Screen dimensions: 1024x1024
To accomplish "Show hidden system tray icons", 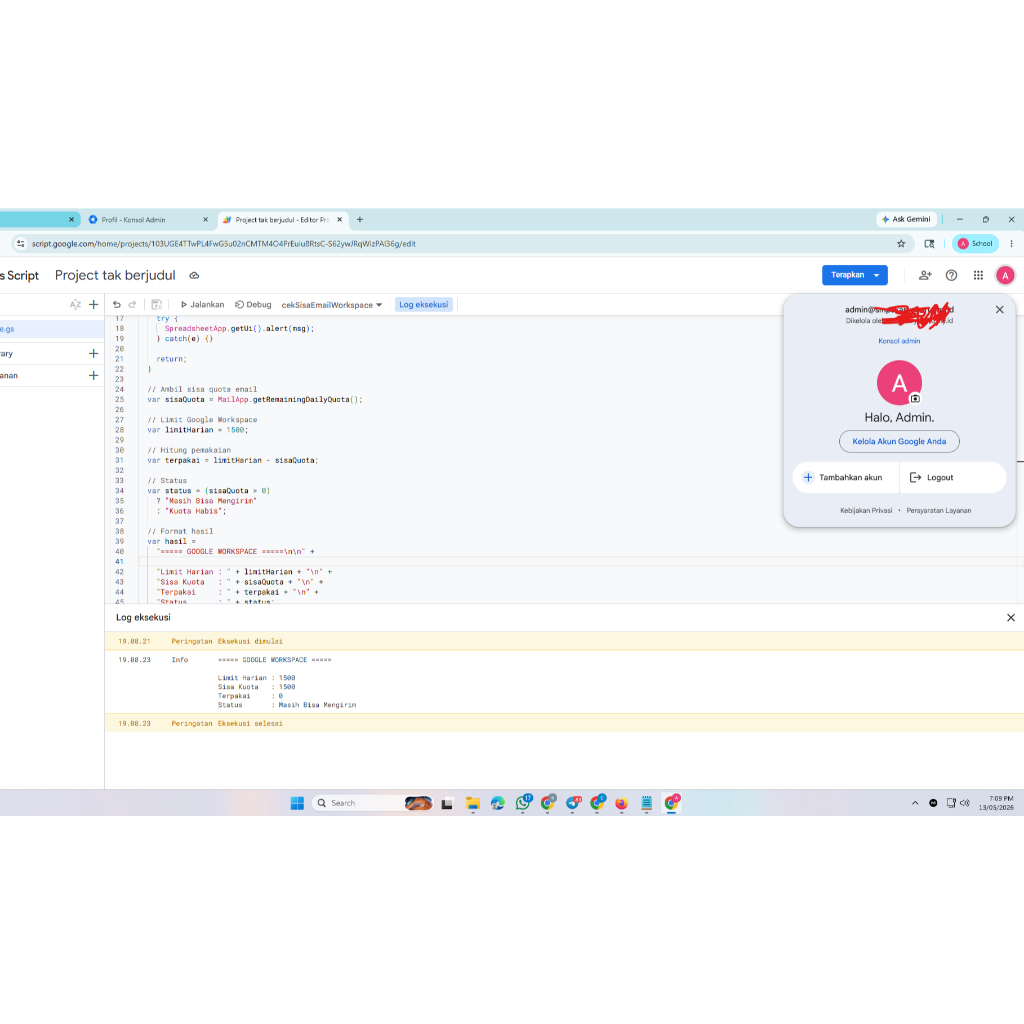I will (x=915, y=803).
